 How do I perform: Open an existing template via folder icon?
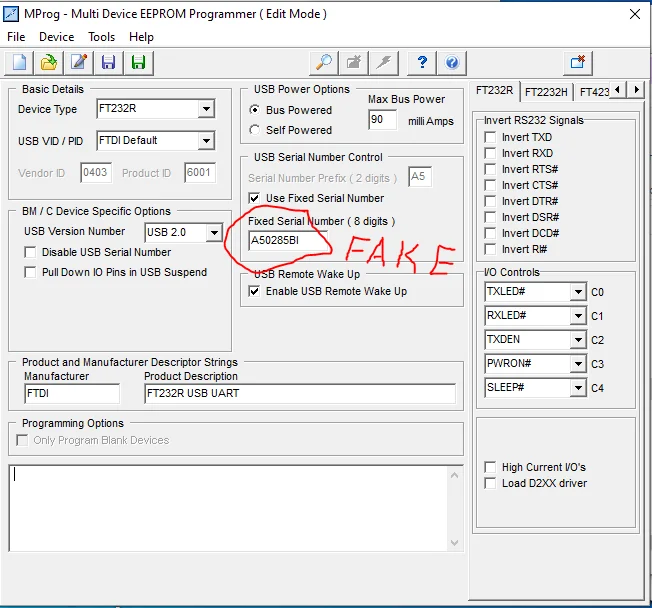click(49, 63)
